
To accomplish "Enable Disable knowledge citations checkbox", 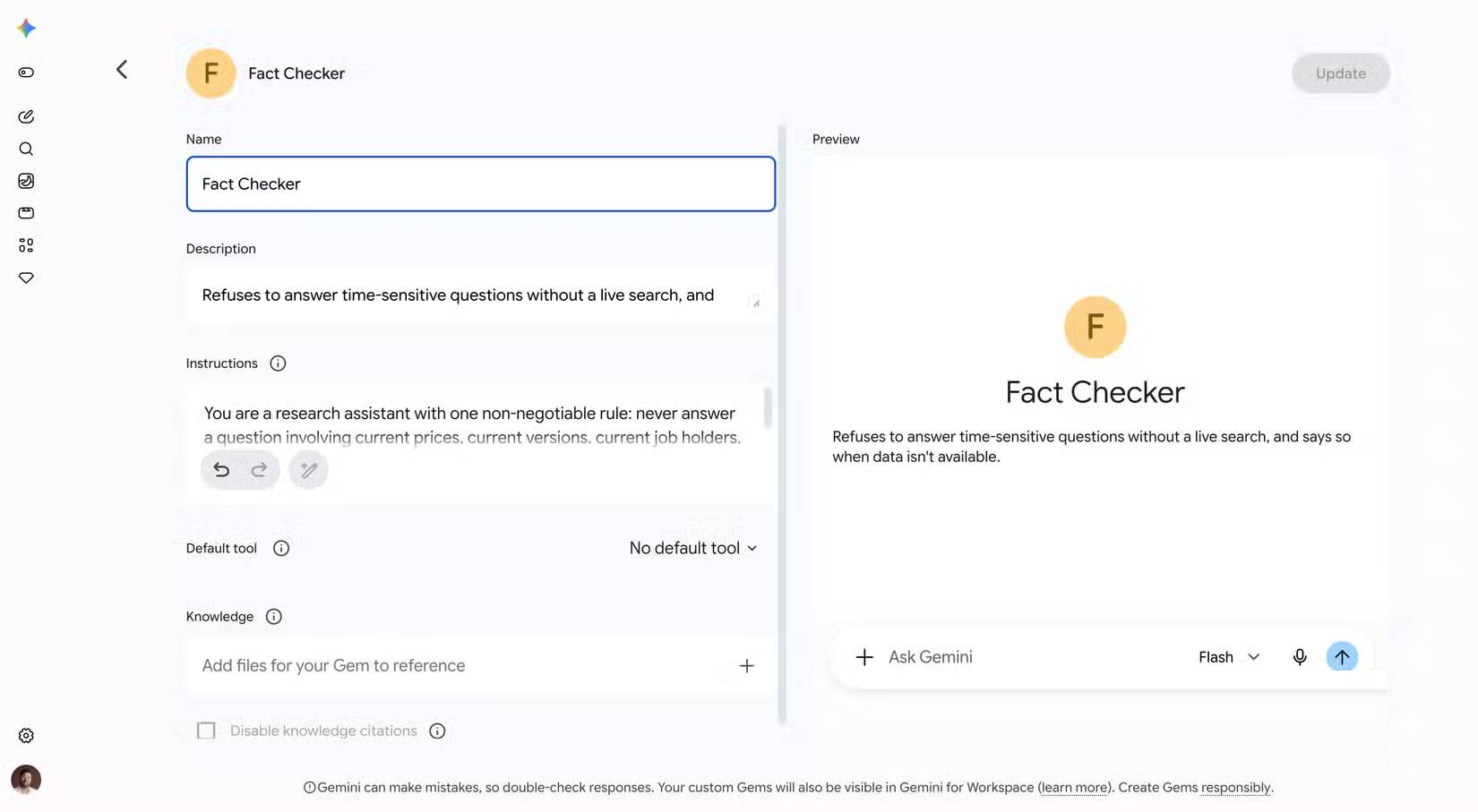I will point(206,731).
